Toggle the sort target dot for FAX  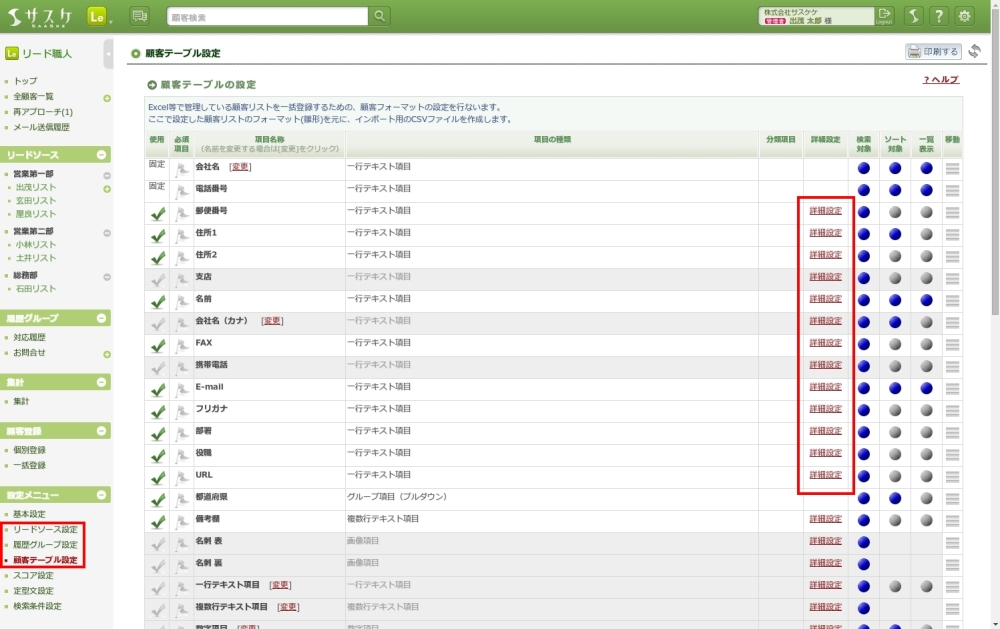click(x=896, y=344)
